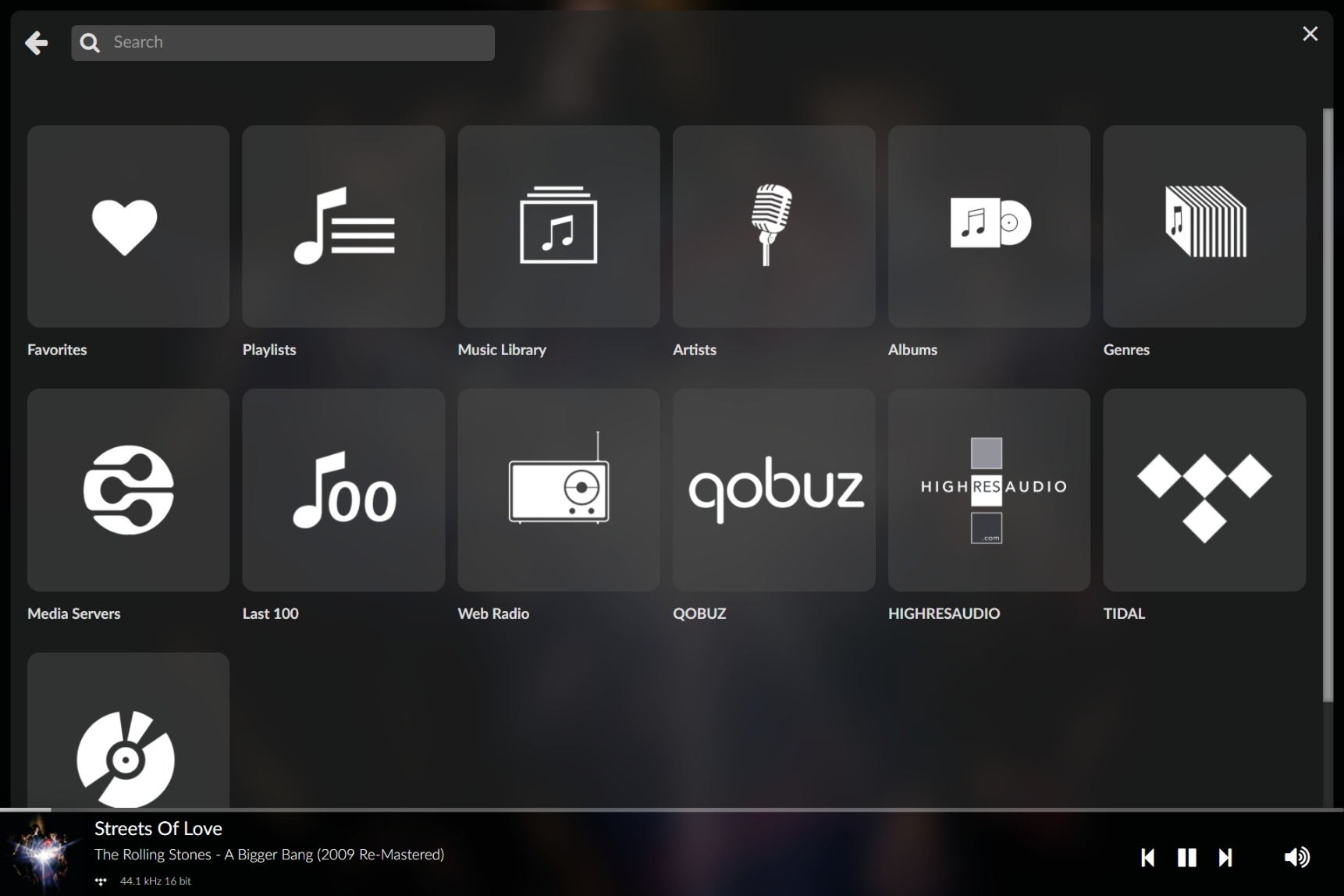Open the Albums tile
Screen dimensions: 1344x896
pos(989,226)
